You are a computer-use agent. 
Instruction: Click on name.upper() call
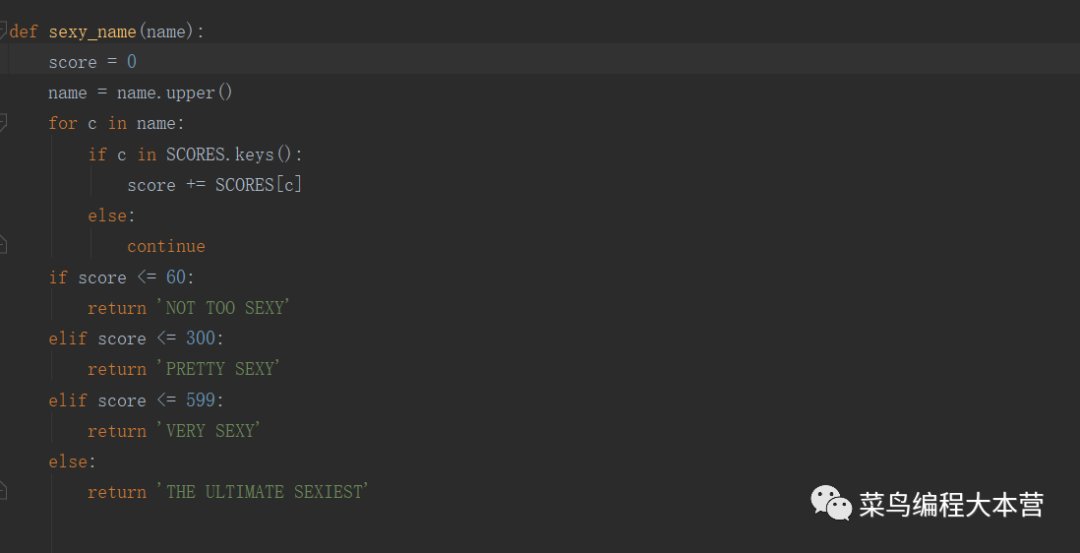point(175,93)
